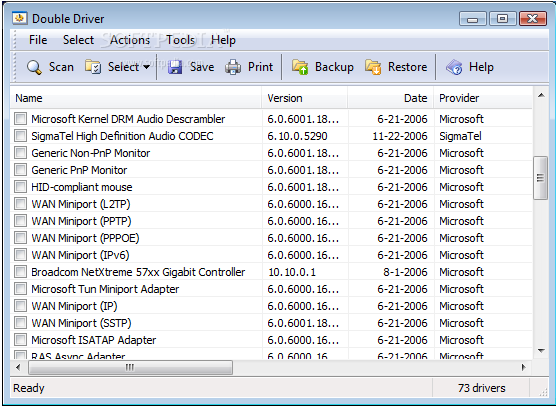This screenshot has height=406, width=556.
Task: Enable the HID-compliant mouse checkbox
Action: point(20,187)
